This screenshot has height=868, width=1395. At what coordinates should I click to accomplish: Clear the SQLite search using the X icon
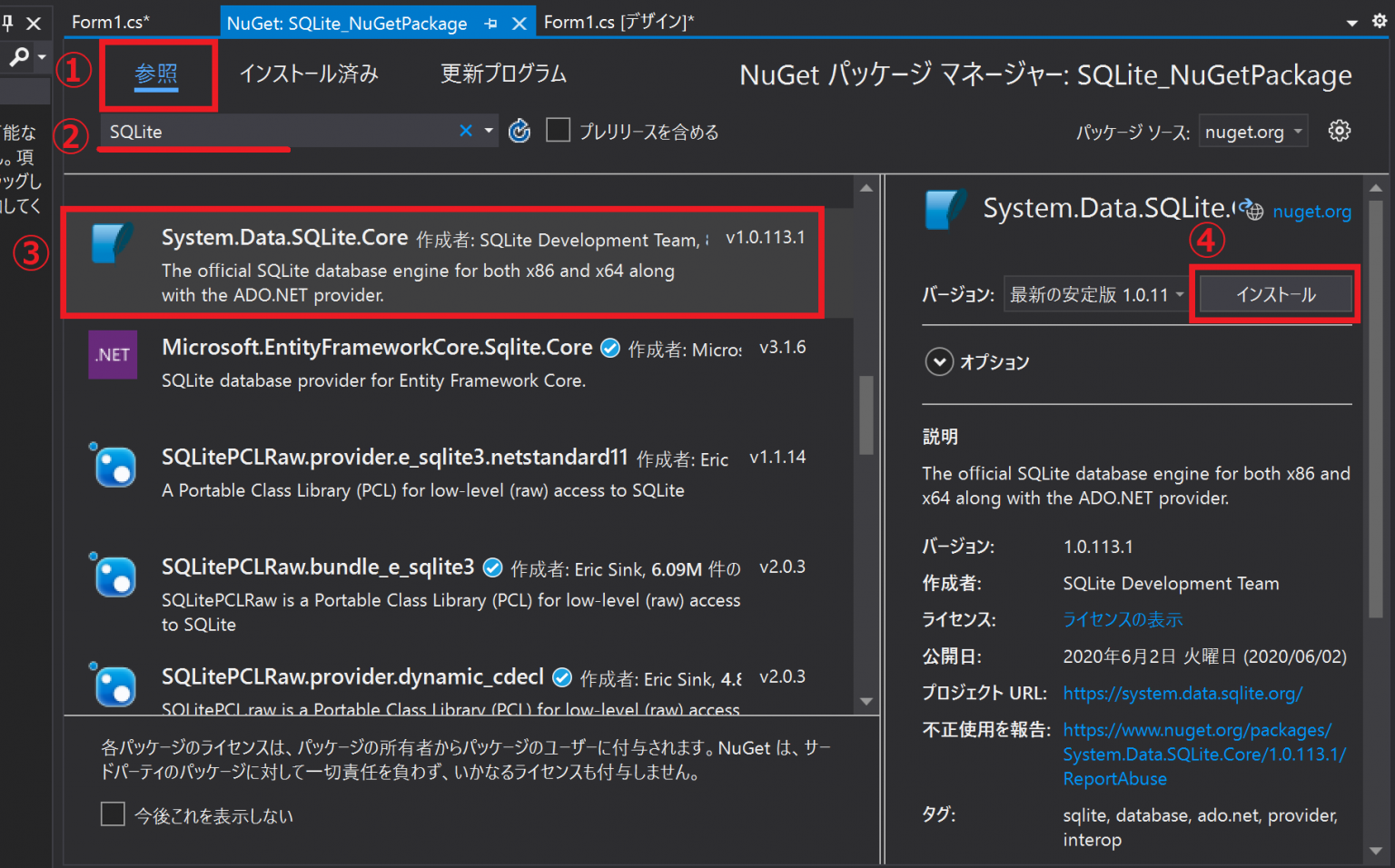466,130
